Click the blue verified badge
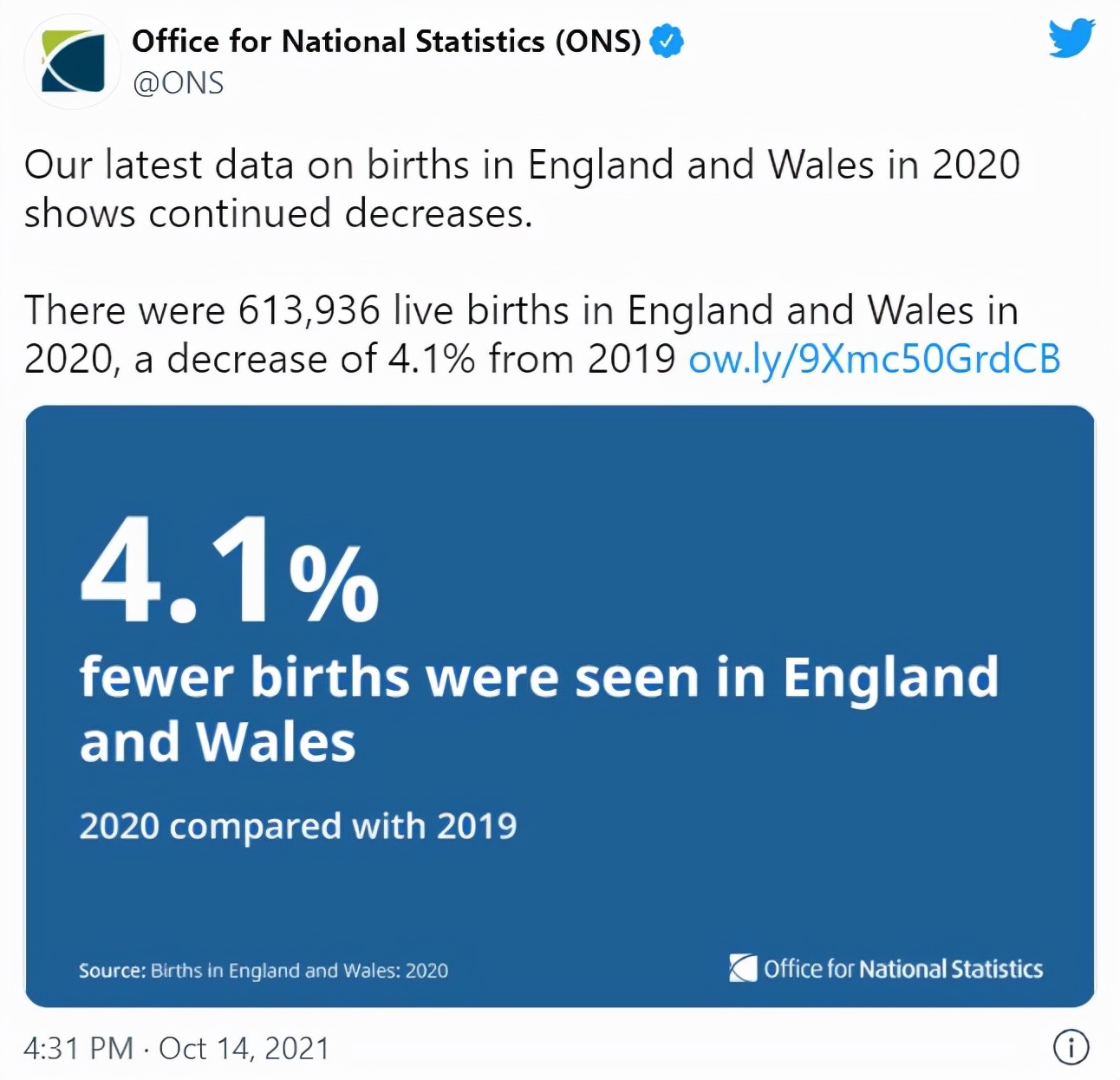 [x=667, y=41]
